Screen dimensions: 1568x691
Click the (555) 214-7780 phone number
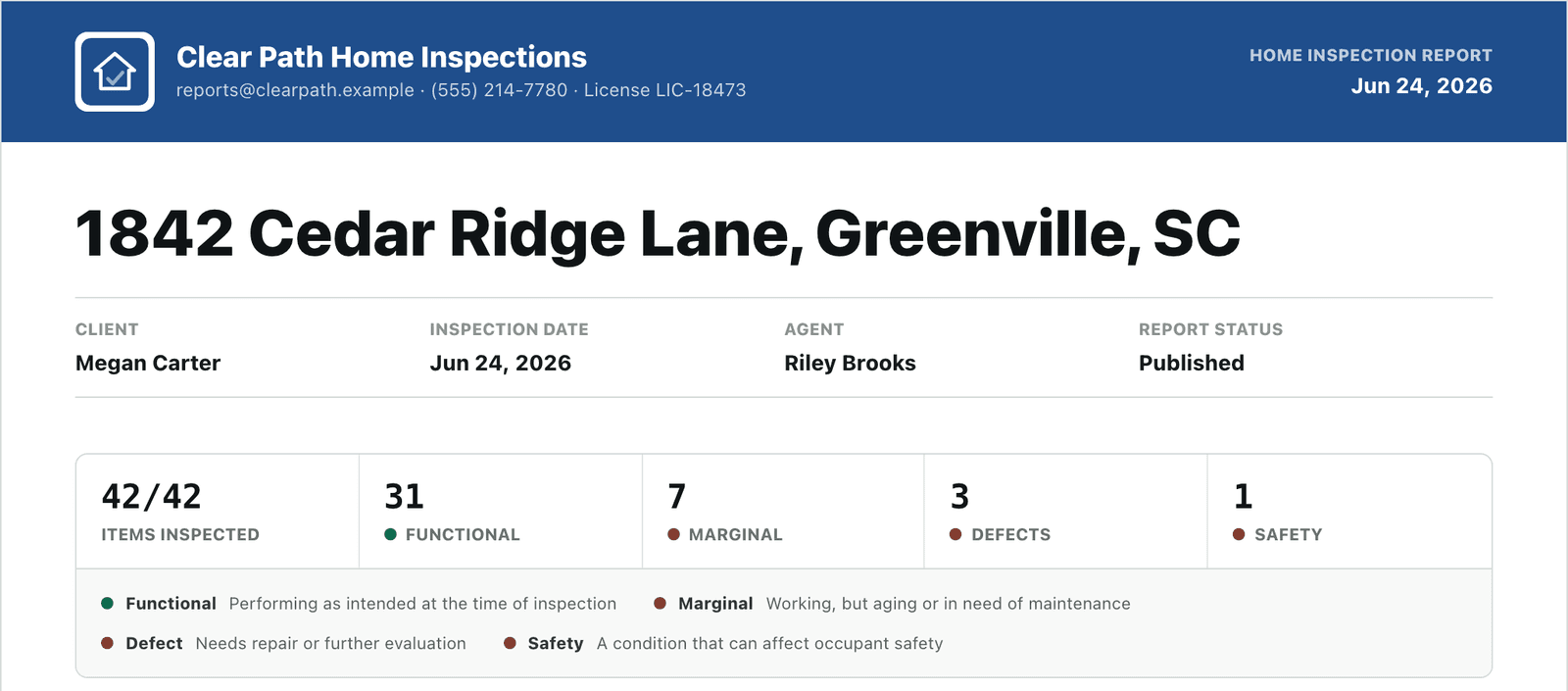(x=499, y=90)
